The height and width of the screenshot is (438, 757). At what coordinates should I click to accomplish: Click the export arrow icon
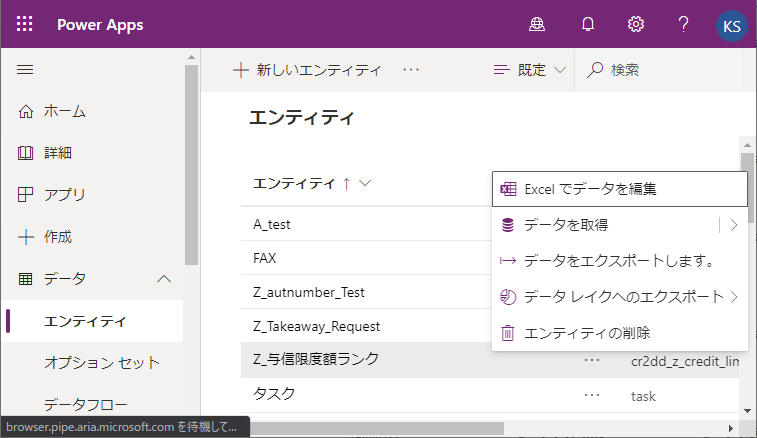coord(508,261)
